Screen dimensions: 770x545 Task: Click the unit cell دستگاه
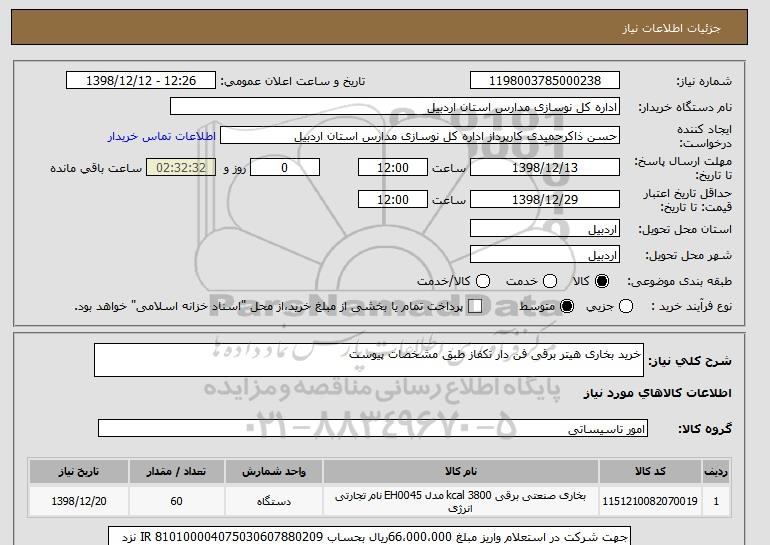coord(274,501)
